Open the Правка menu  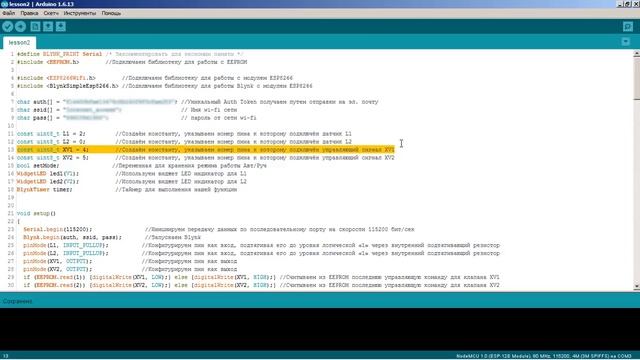(x=29, y=13)
